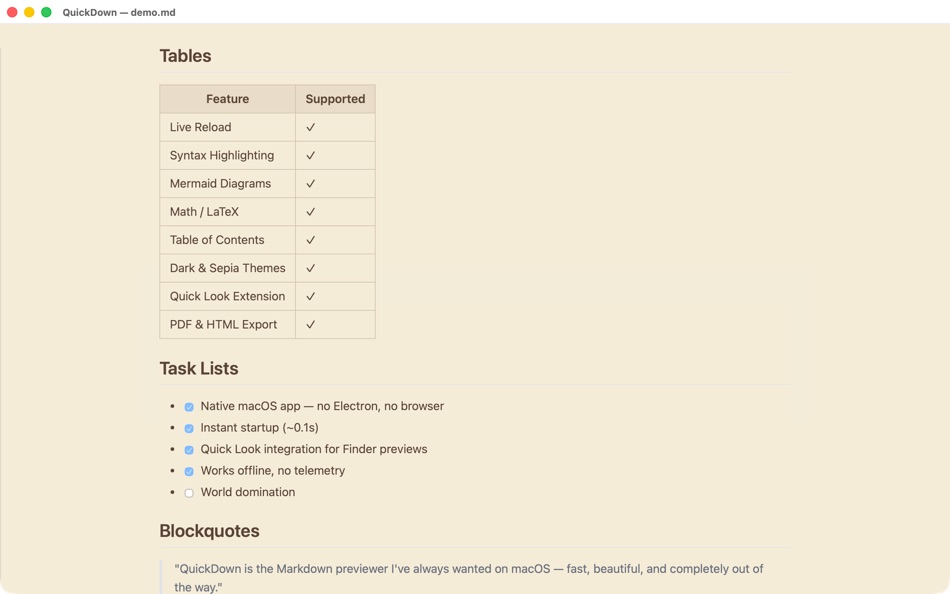Click the checkmark icon beside Live Reload

coord(310,127)
